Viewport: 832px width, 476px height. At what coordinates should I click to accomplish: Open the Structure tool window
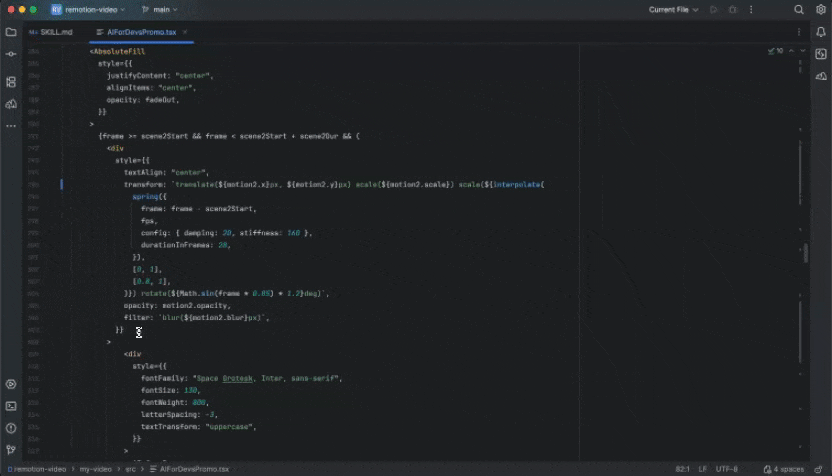11,81
